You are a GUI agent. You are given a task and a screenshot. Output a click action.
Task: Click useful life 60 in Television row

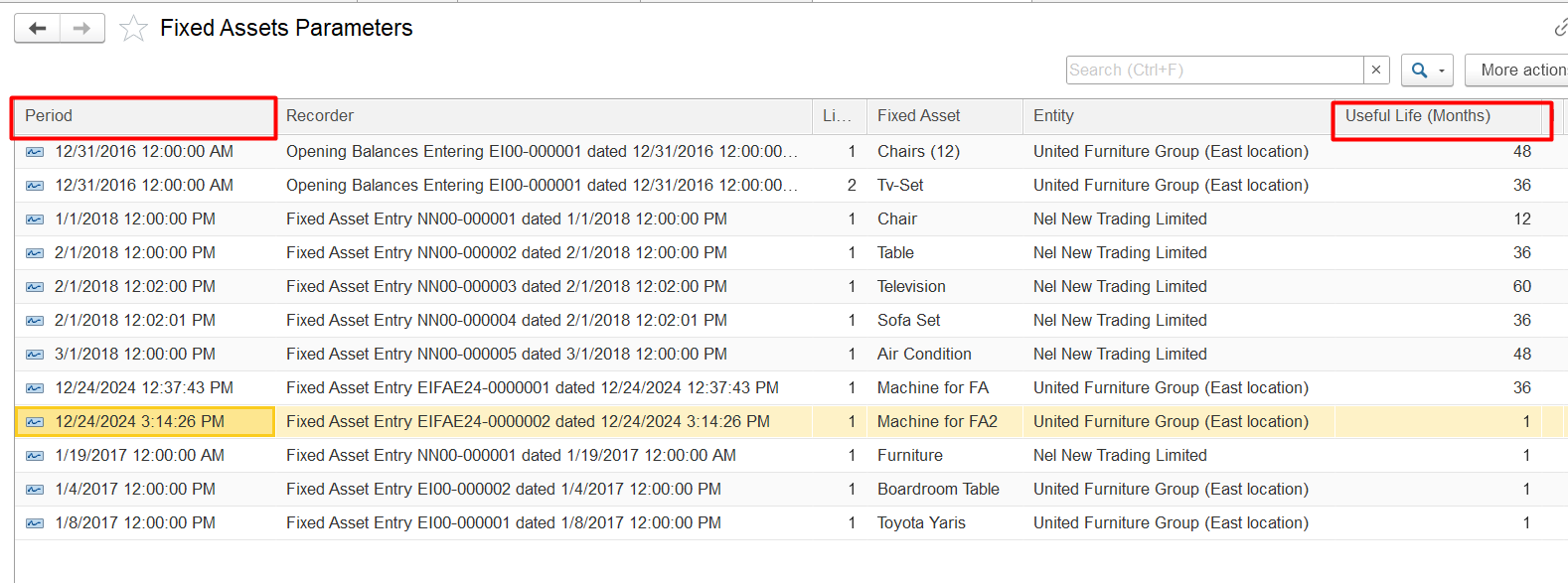(1521, 287)
